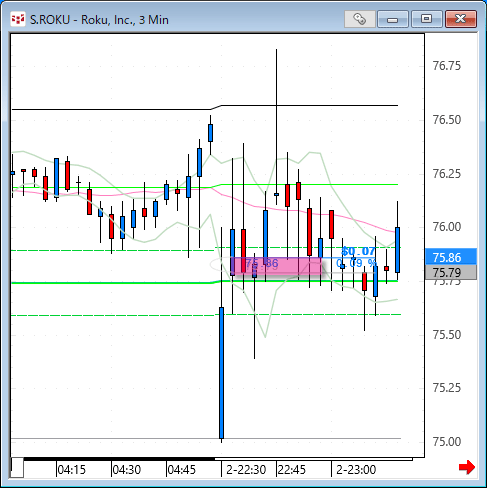Viewport: 487px width, 488px height.
Task: Click the chart link chain icon
Action: click(x=360, y=19)
